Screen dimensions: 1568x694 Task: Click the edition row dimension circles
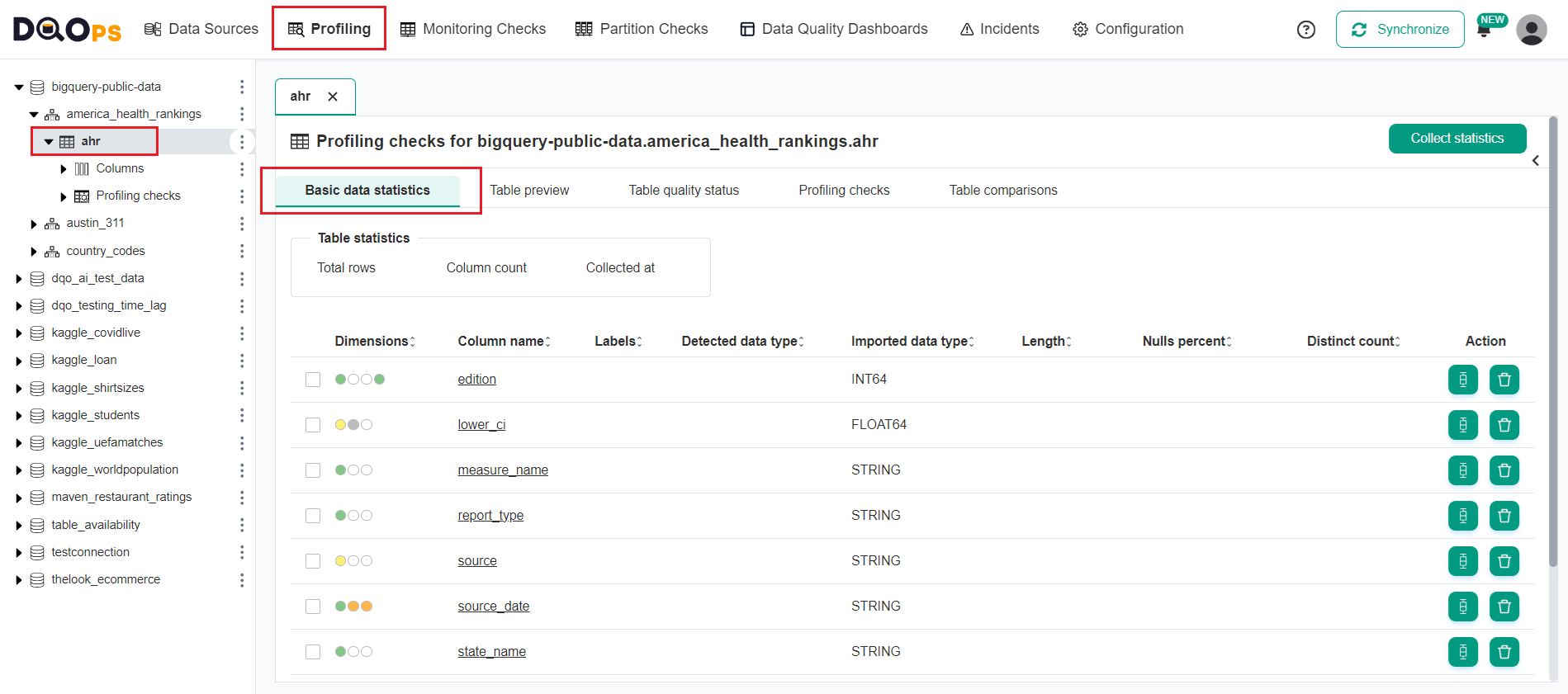360,380
